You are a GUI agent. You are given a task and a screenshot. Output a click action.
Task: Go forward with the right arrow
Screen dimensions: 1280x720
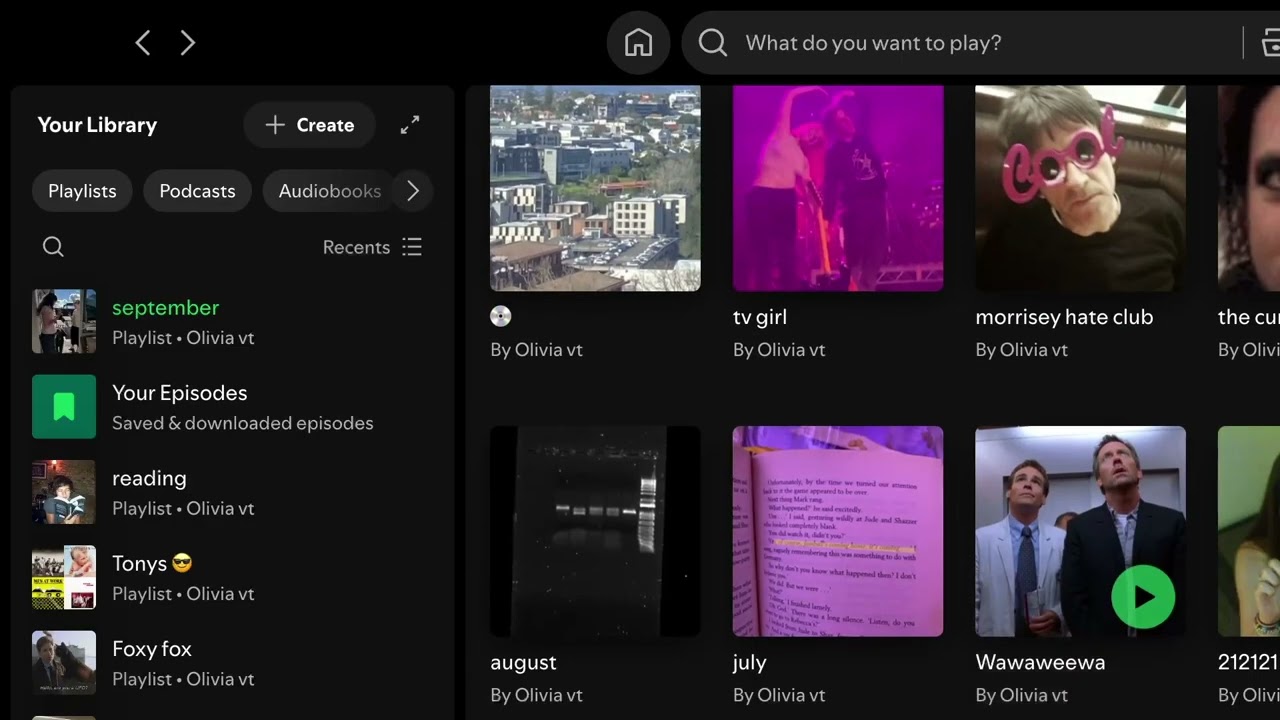[188, 42]
